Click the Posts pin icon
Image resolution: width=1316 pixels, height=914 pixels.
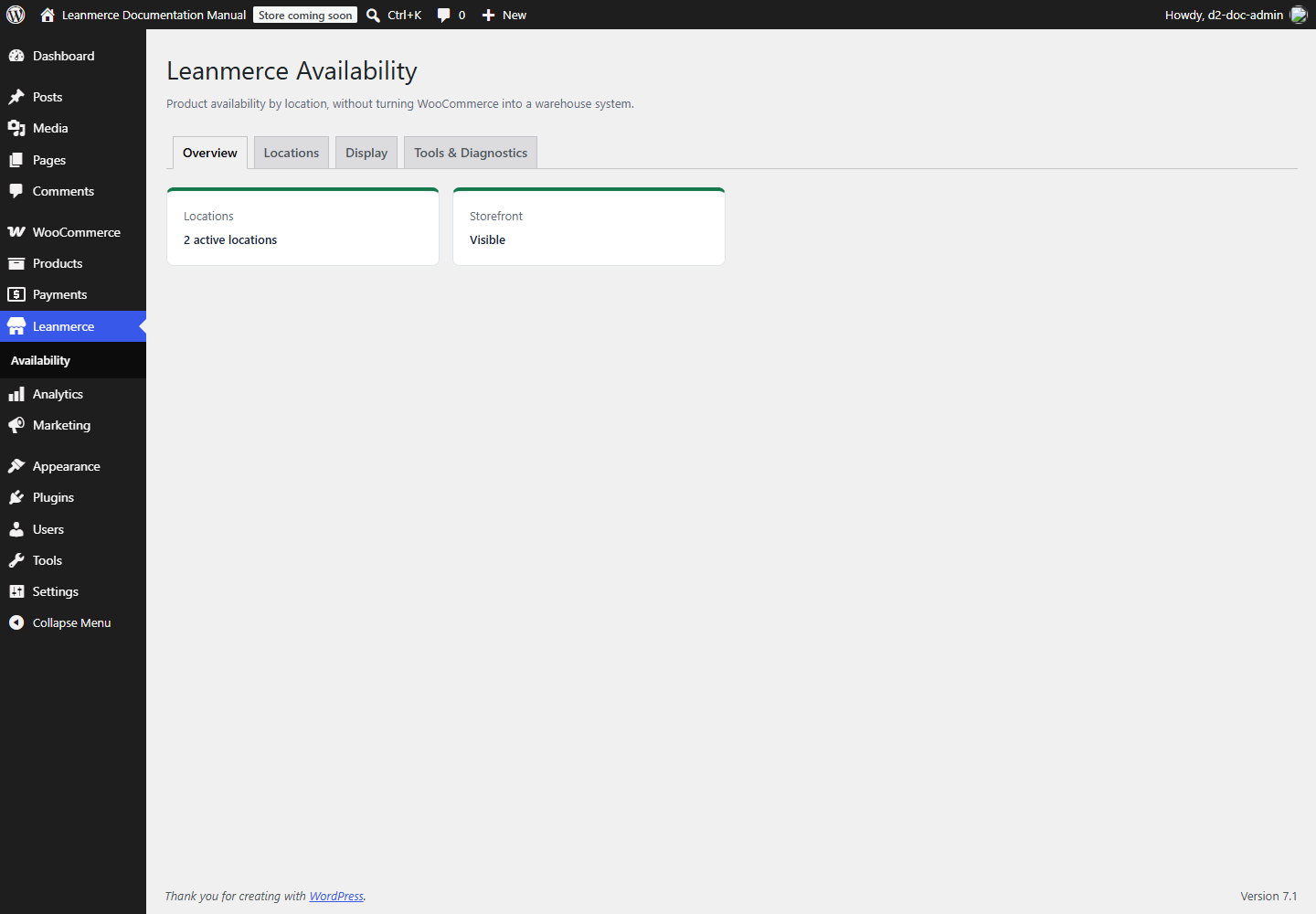coord(16,97)
